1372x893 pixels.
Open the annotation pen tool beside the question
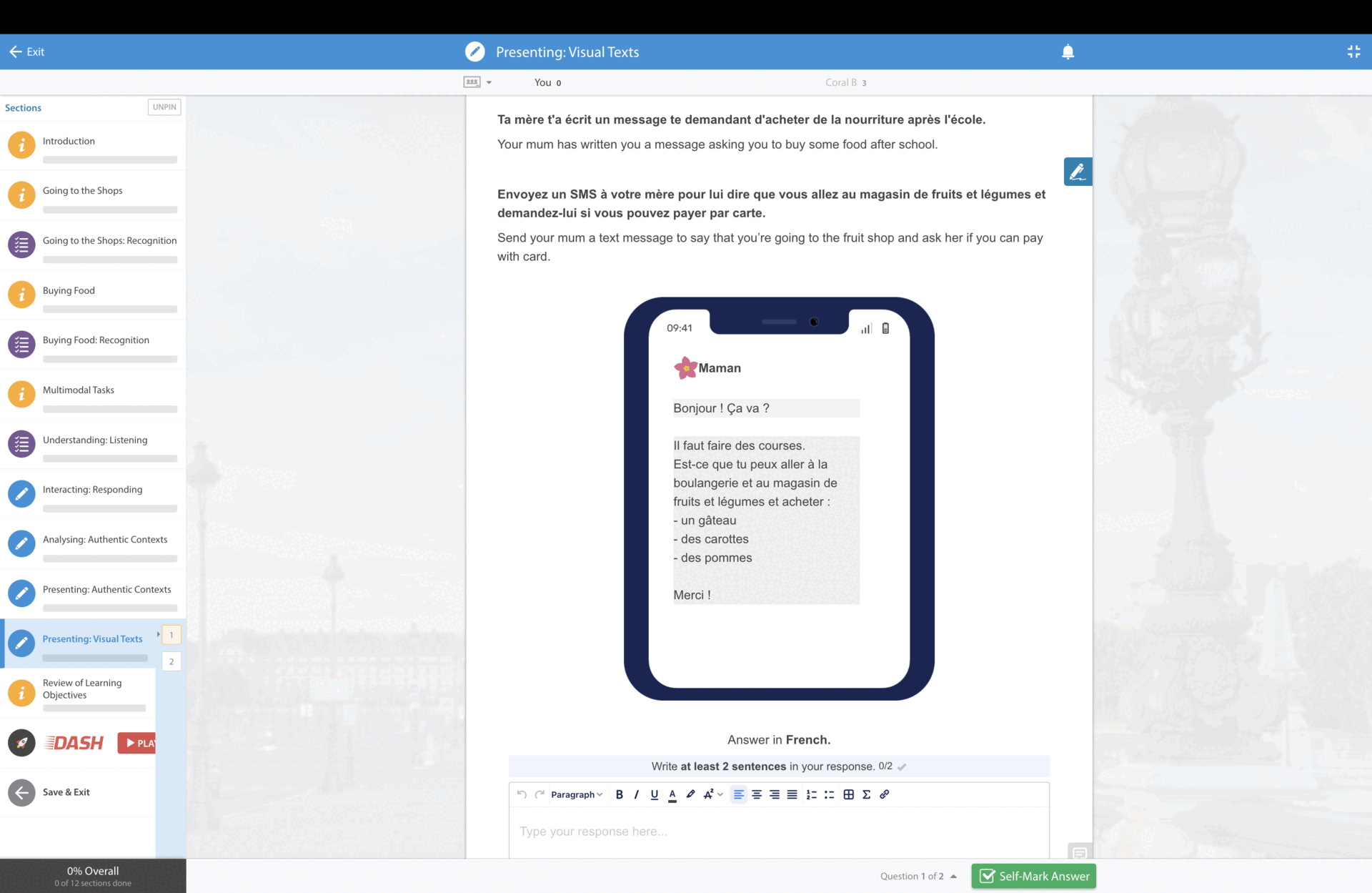(x=1077, y=172)
